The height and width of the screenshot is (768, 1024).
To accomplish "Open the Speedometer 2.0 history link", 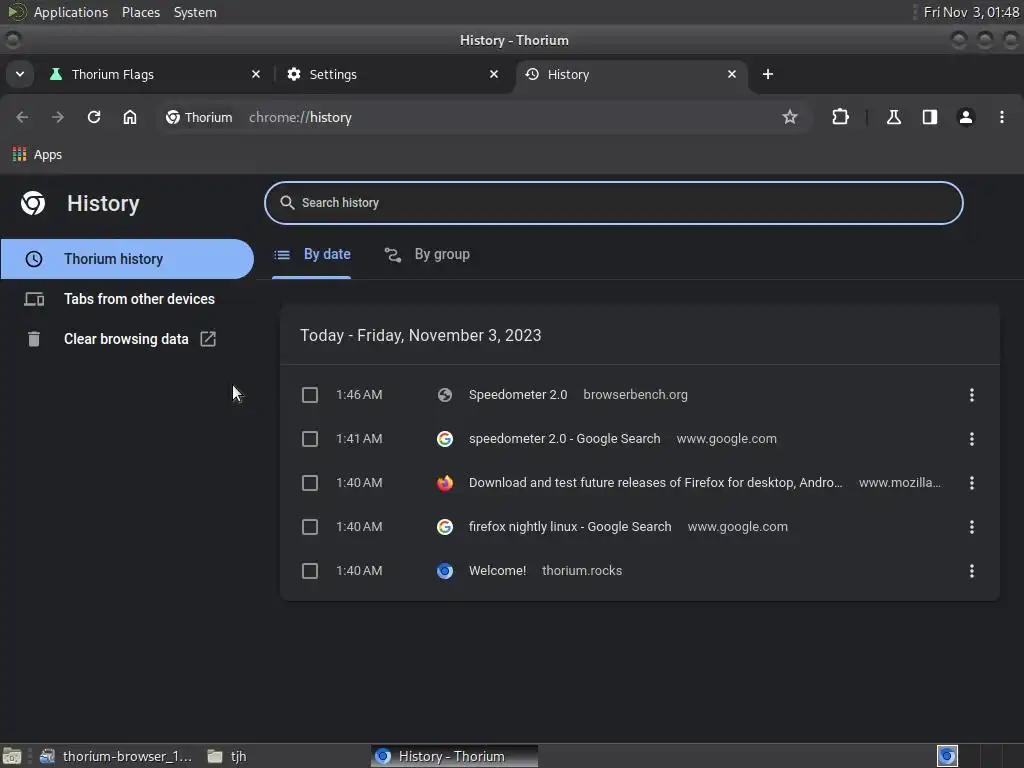I will tap(518, 395).
